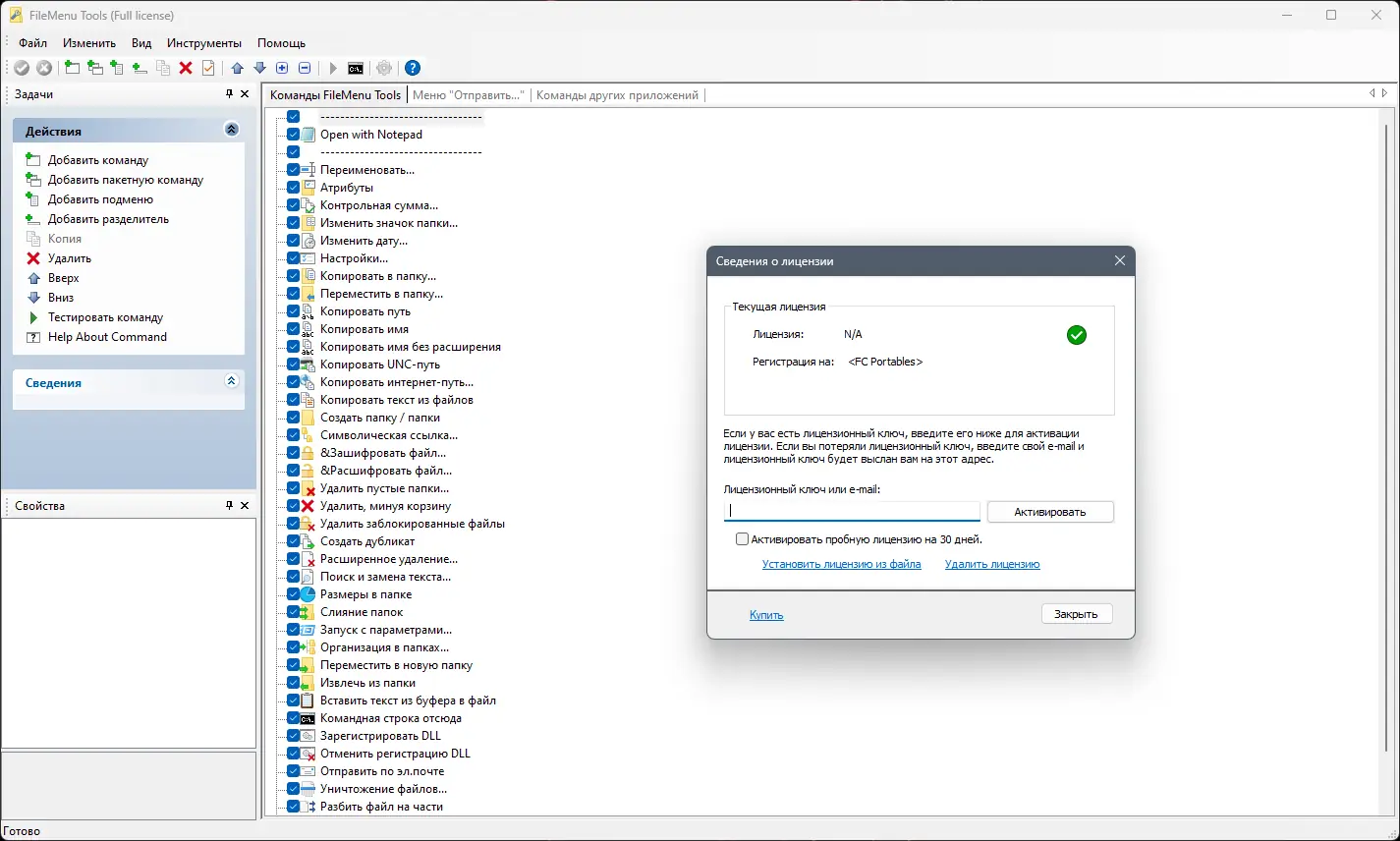Click inside the license key input field
1400x841 pixels.
pos(851,511)
